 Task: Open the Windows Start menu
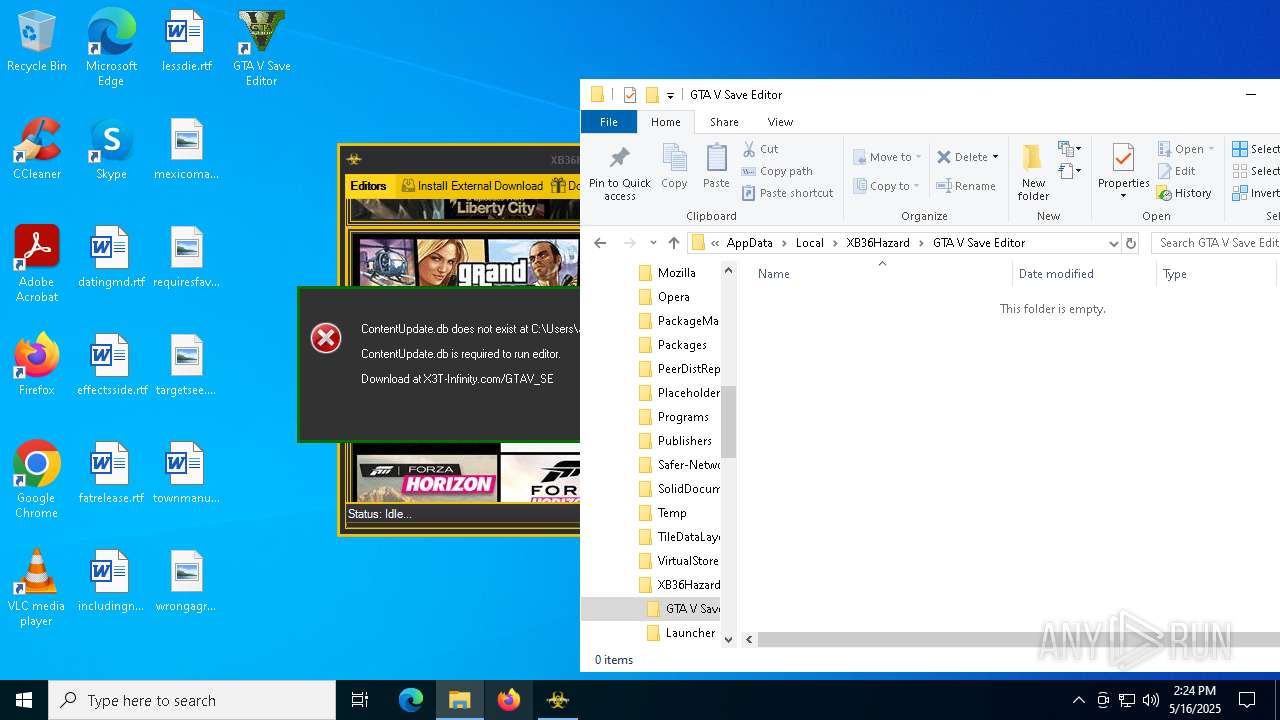24,700
